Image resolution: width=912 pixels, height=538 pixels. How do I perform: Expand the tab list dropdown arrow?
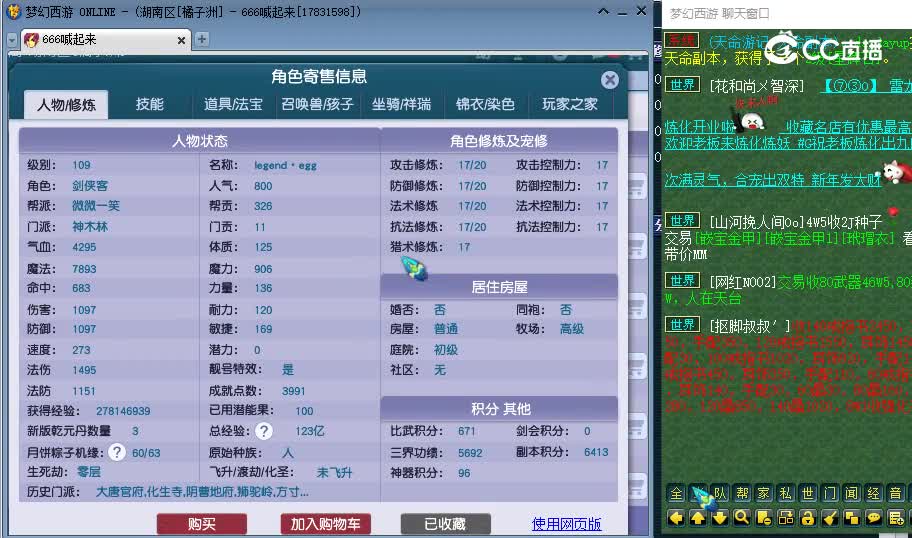[12, 40]
